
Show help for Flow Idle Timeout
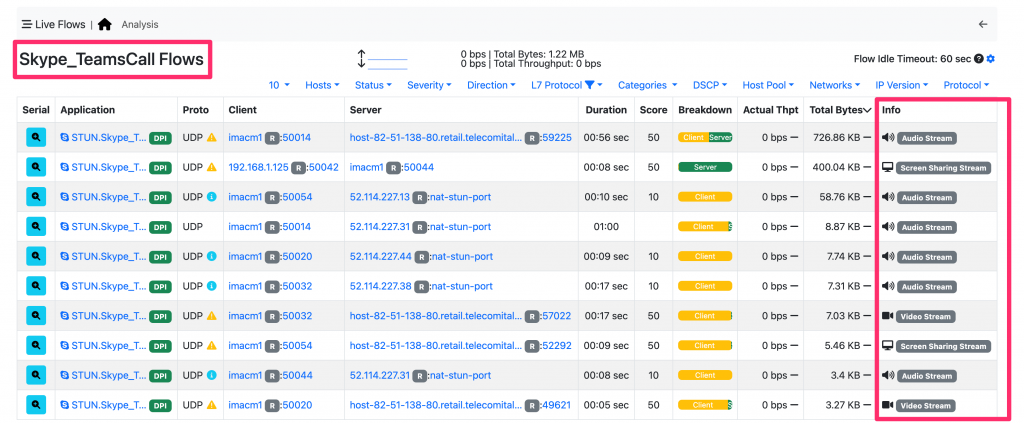(979, 59)
